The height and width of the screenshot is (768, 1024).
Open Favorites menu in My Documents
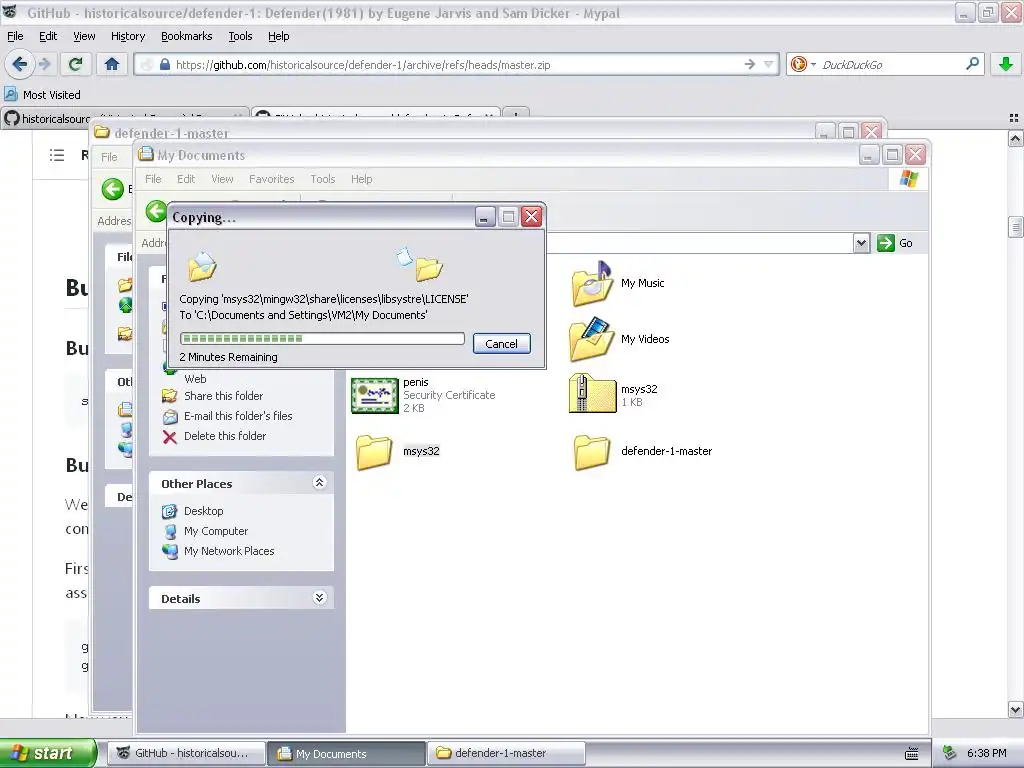272,179
